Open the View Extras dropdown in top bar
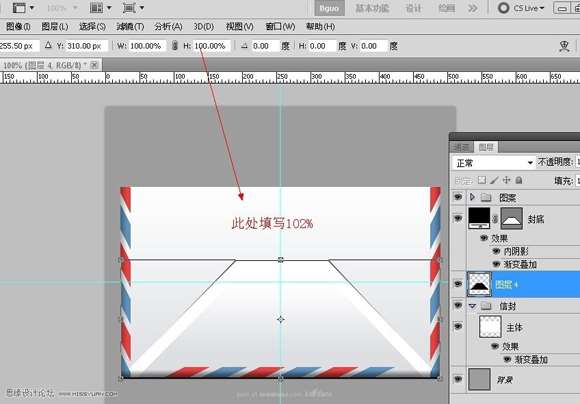 coord(23,8)
